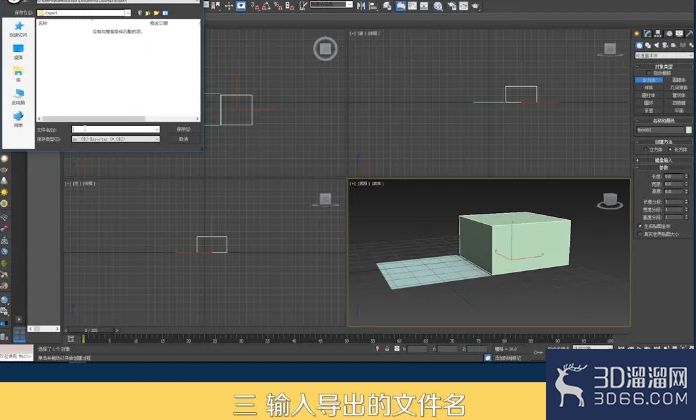Select the Lights category icon
This screenshot has width=696, height=420.
point(656,45)
